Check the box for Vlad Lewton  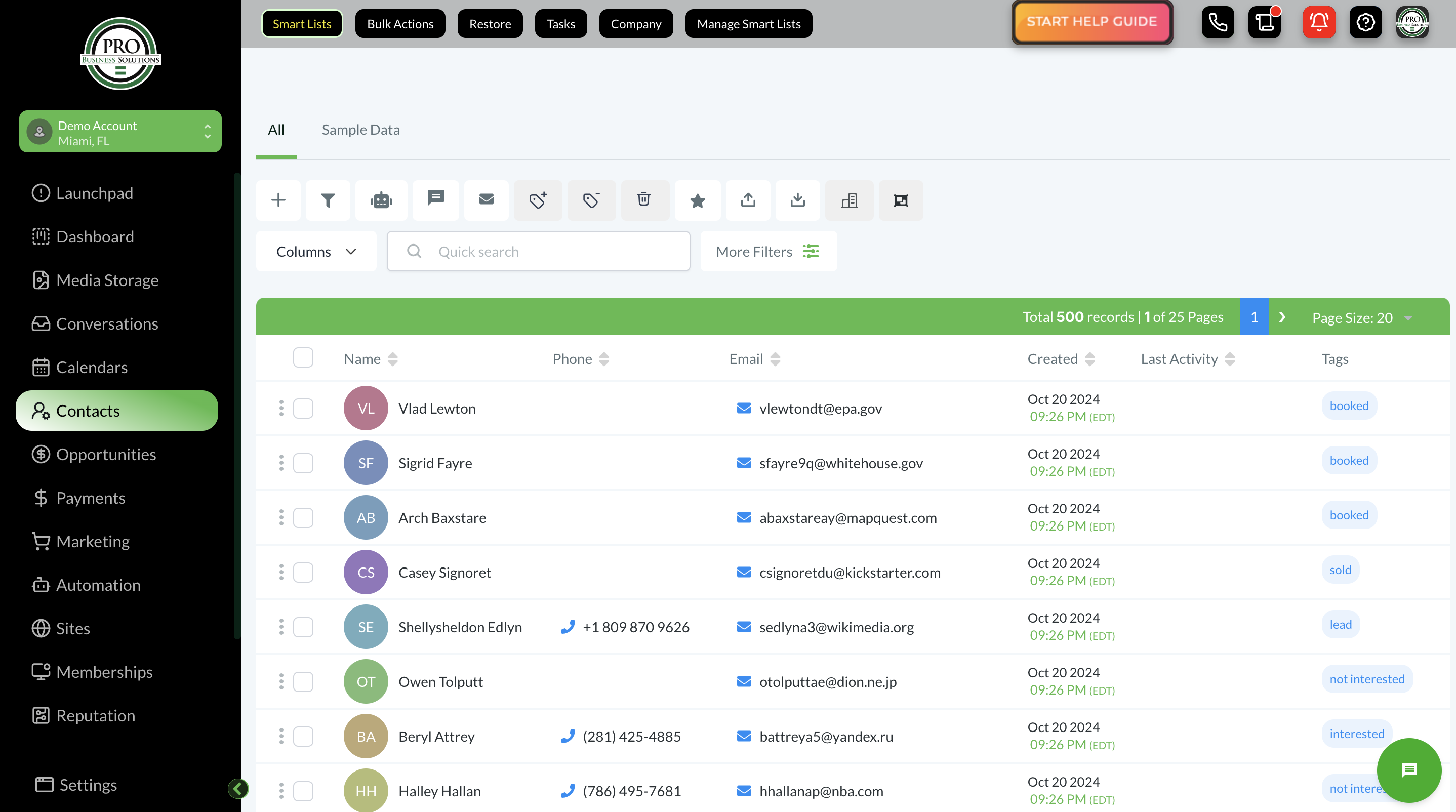[303, 409]
